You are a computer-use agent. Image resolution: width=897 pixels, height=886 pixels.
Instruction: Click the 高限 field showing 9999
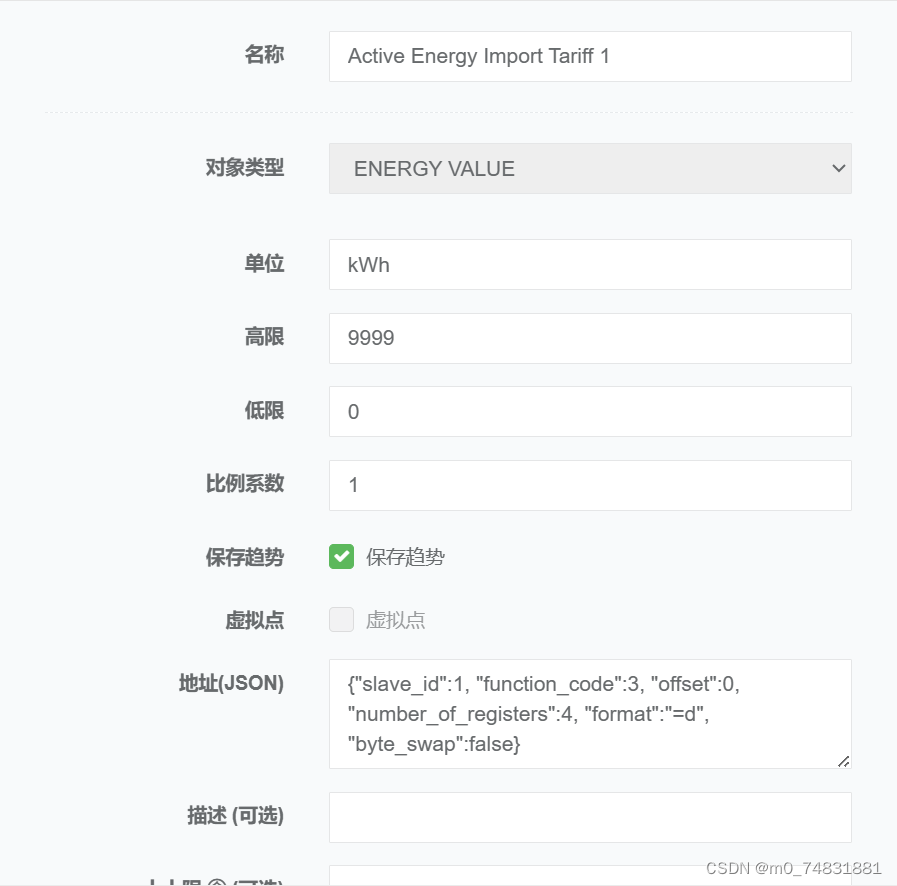click(x=590, y=338)
